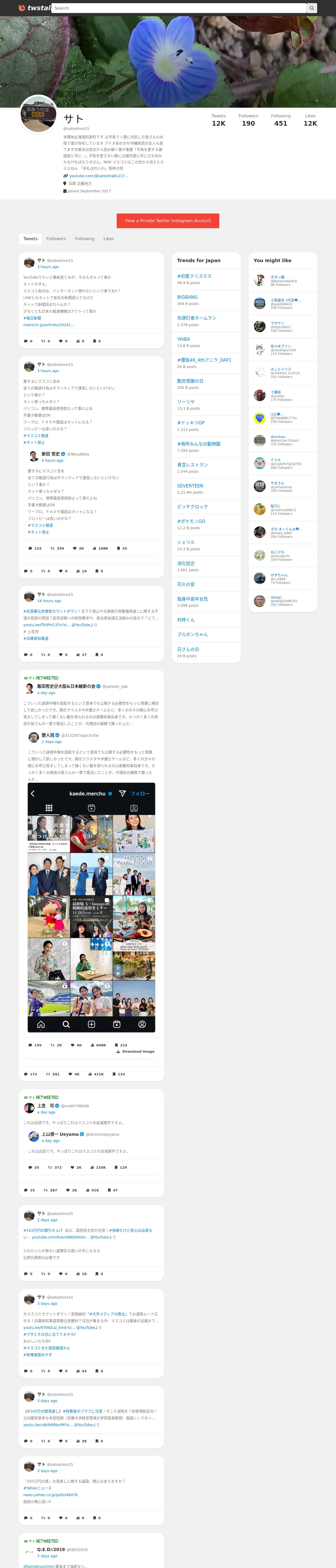Click the verified badge beside 新田 哲史

[63, 454]
